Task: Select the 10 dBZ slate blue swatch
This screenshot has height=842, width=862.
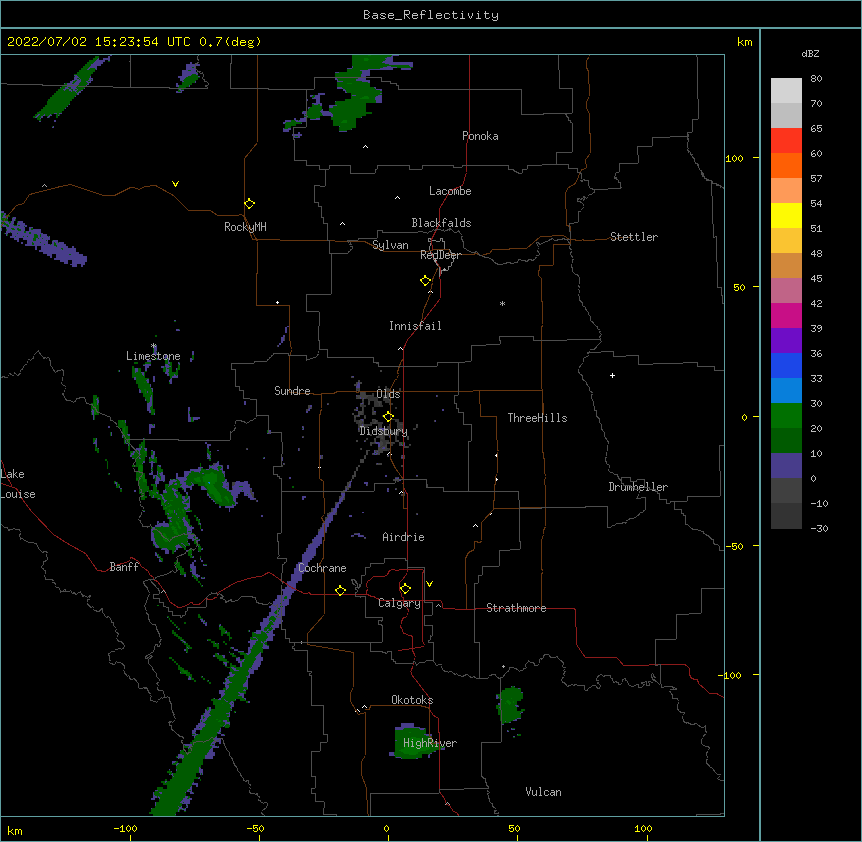Action: click(786, 466)
